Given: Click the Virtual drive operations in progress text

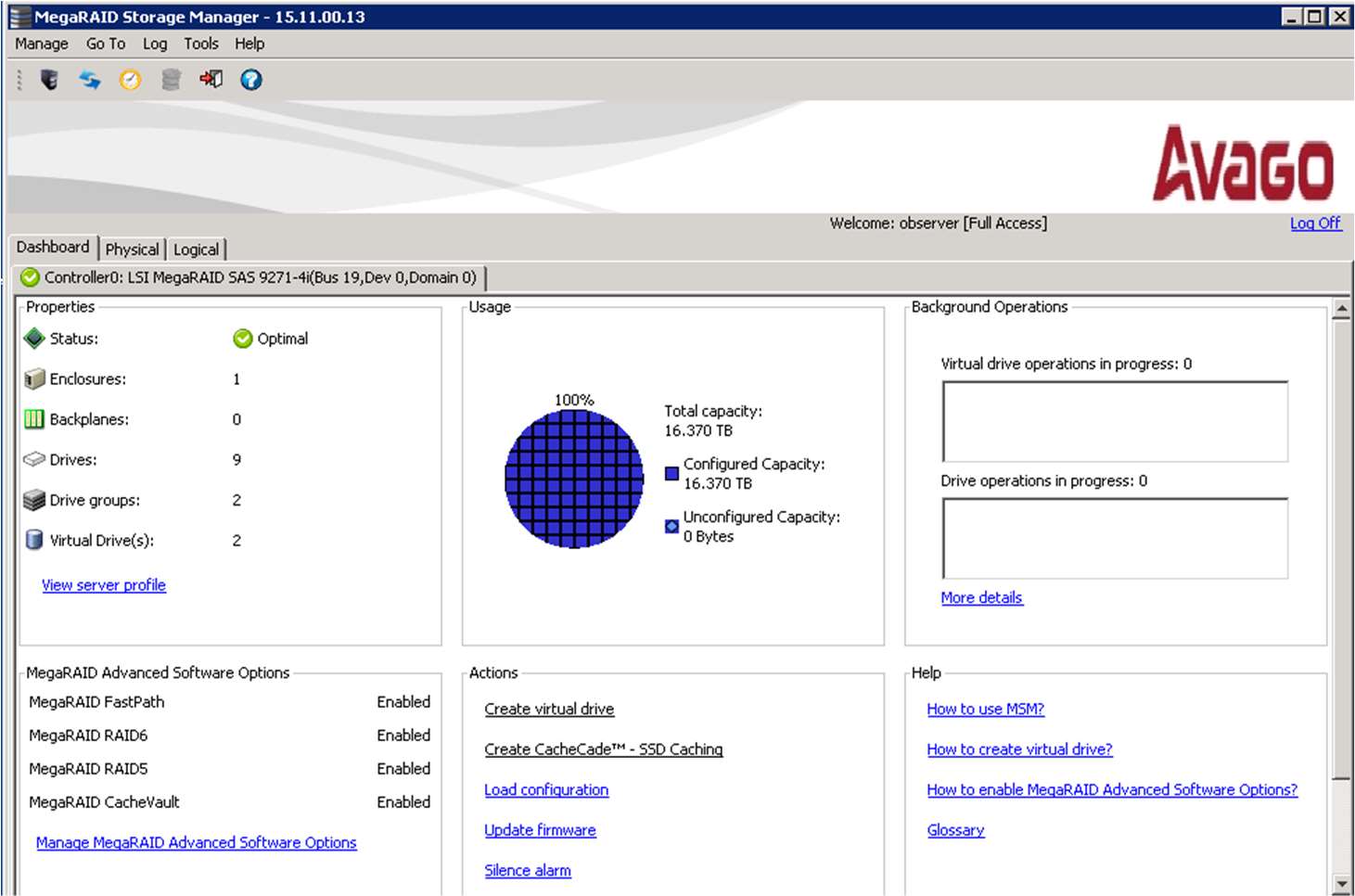Looking at the screenshot, I should click(x=1066, y=364).
